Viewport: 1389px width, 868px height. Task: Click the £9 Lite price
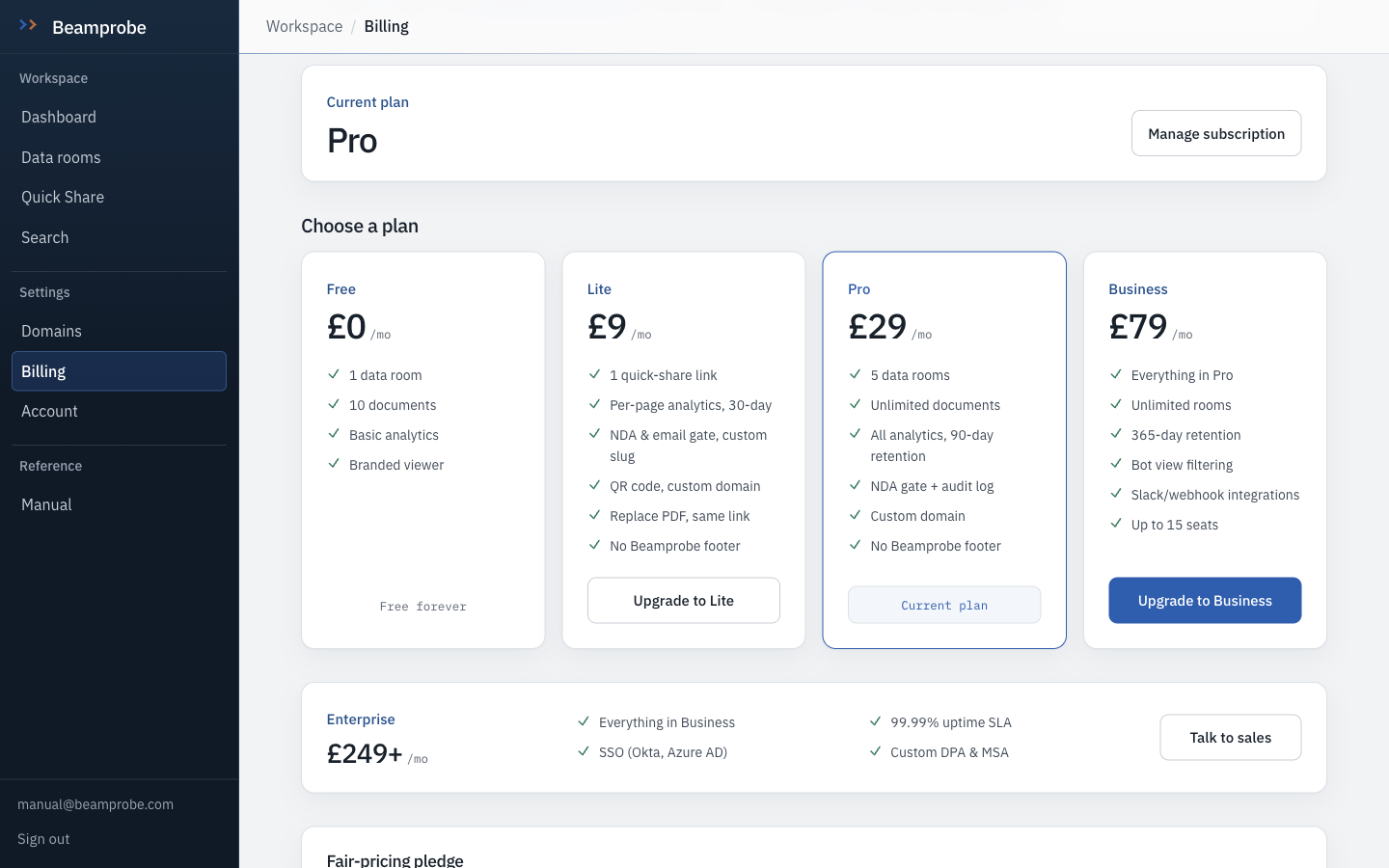coord(608,327)
